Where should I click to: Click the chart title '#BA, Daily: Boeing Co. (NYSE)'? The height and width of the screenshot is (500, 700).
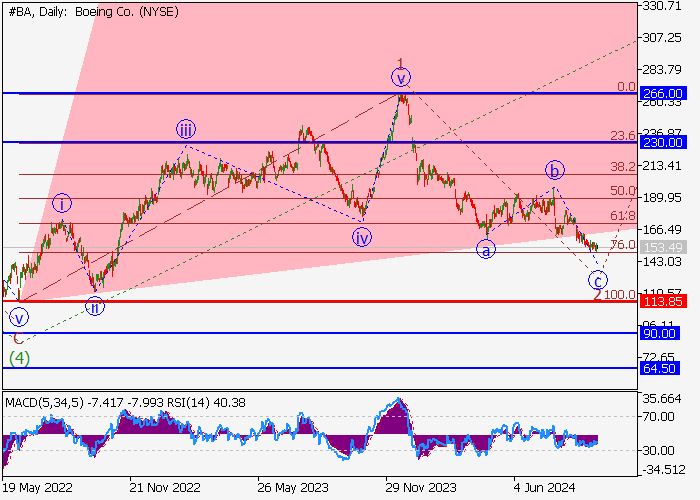[93, 12]
